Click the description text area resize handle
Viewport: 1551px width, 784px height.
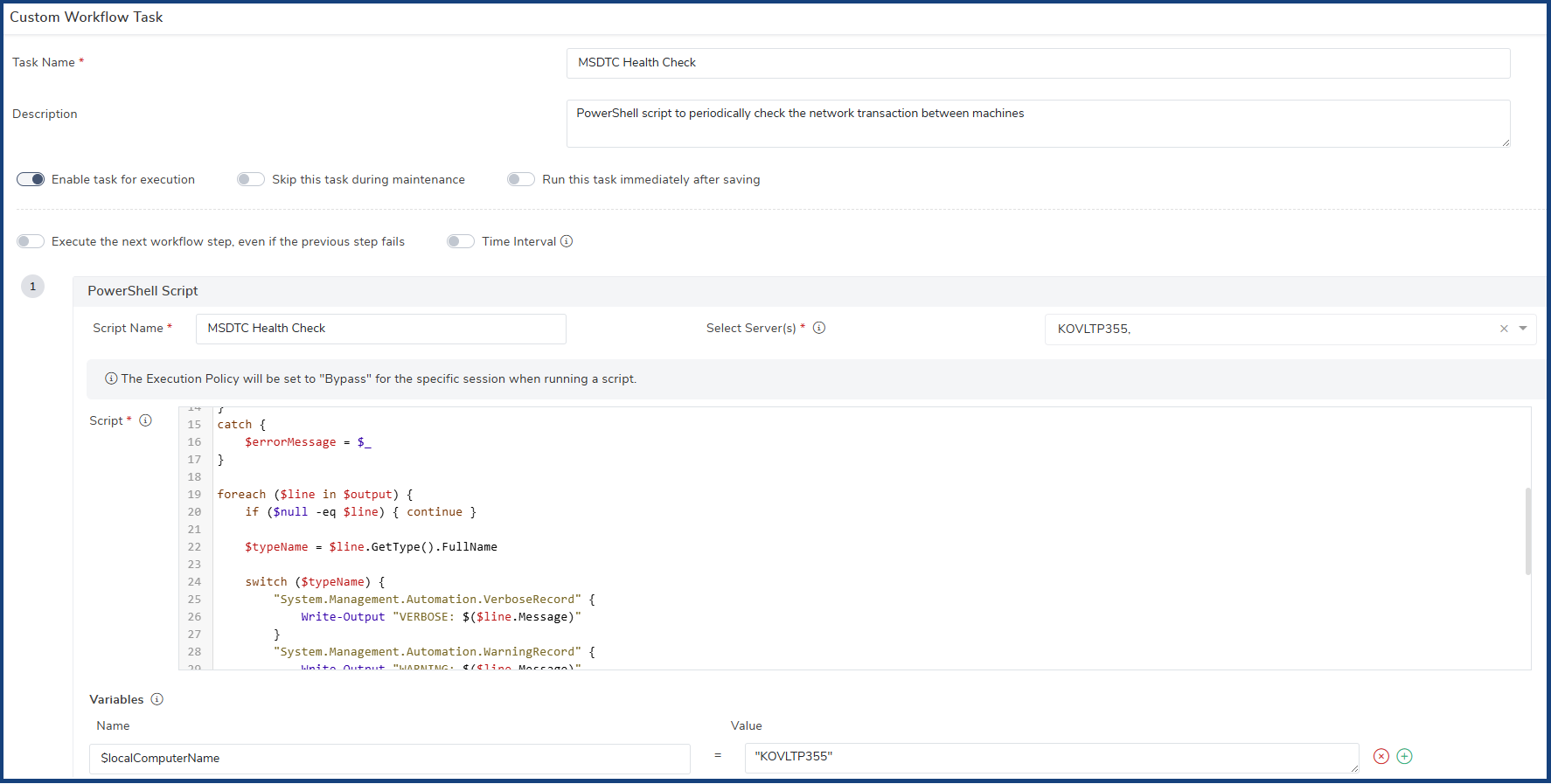[1506, 142]
